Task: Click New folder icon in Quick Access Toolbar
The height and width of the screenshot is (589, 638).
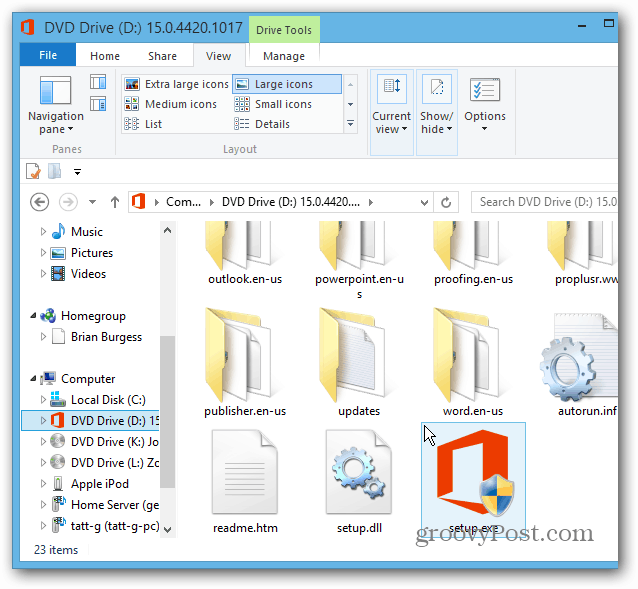Action: coord(55,171)
